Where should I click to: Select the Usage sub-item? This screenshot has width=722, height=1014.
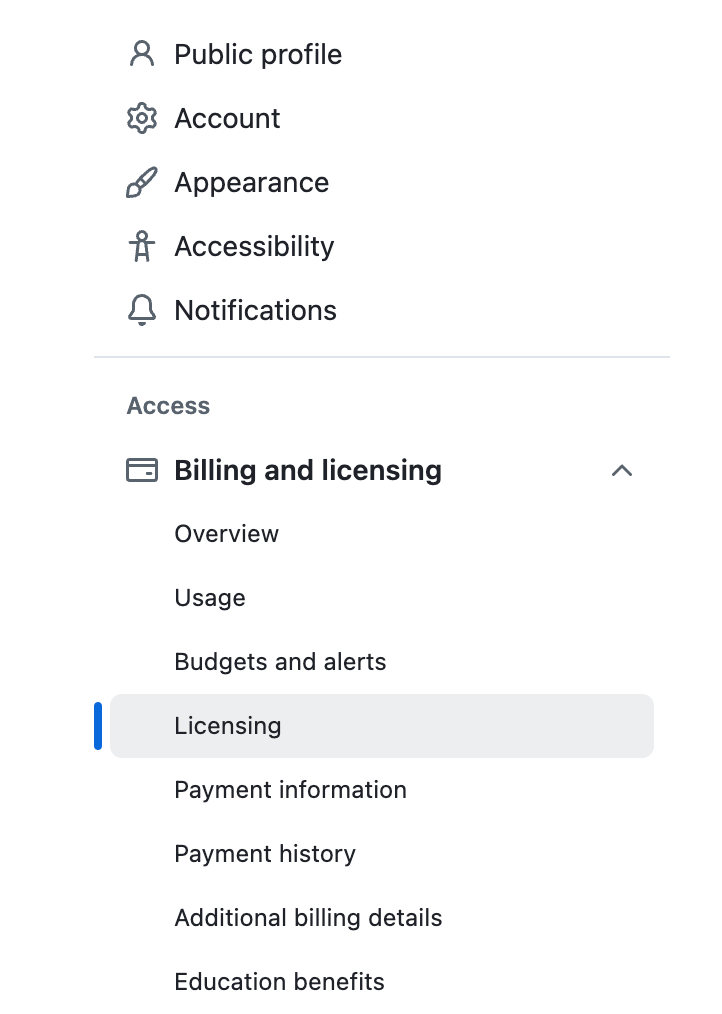click(382, 598)
